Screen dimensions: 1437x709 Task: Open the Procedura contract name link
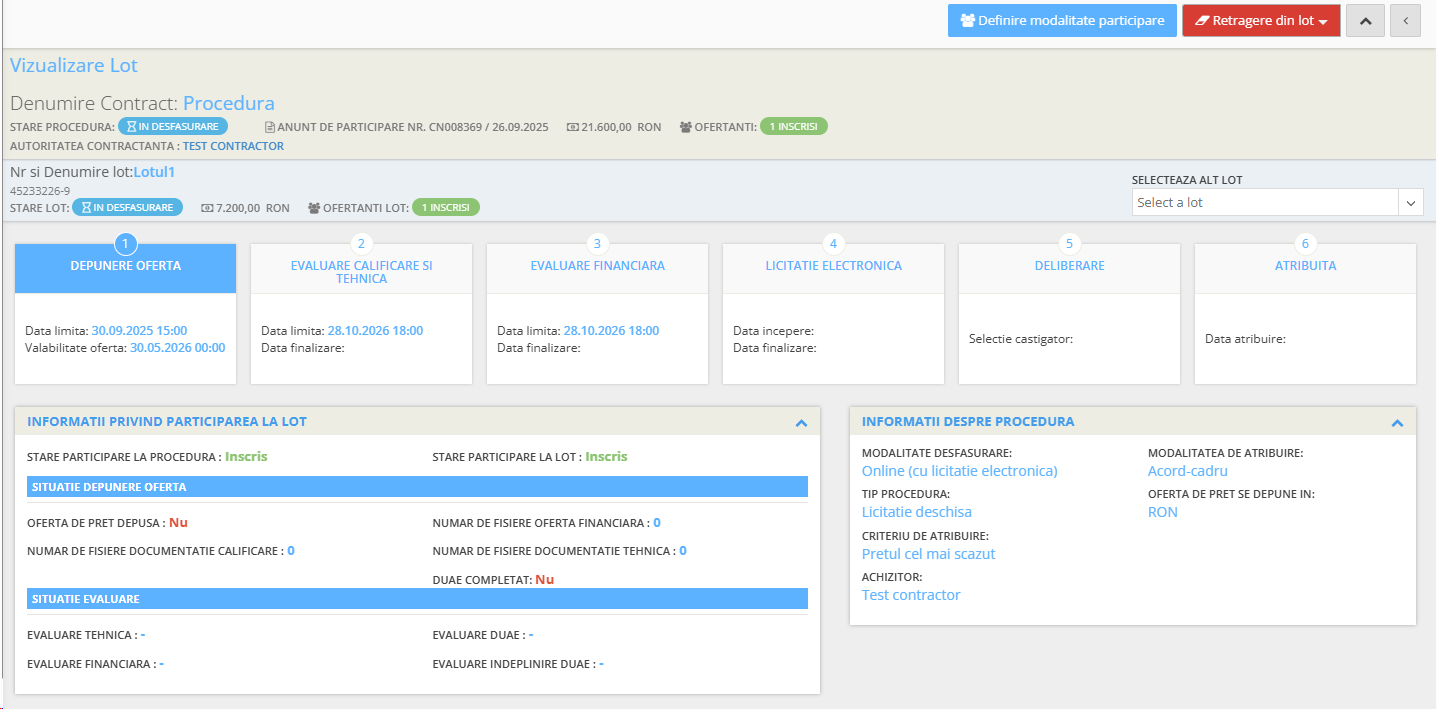click(x=228, y=103)
